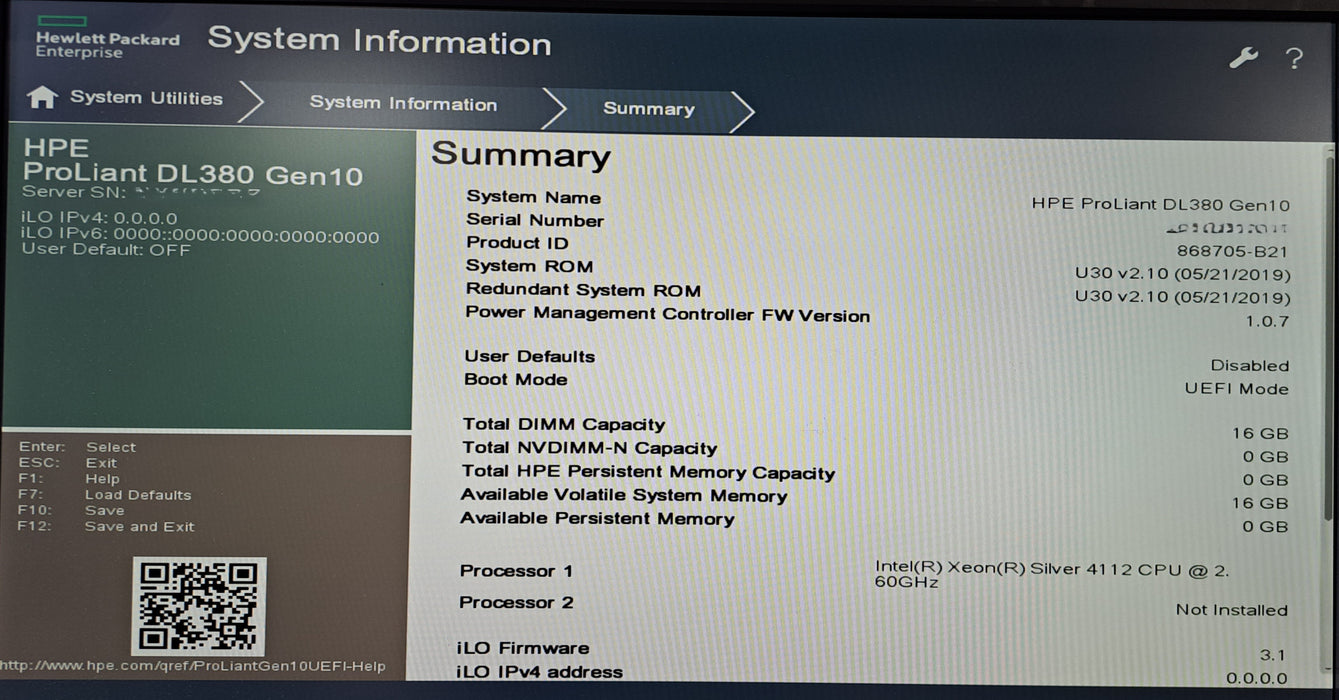Click the home icon in breadcrumb
This screenshot has height=700, width=1339.
click(42, 98)
